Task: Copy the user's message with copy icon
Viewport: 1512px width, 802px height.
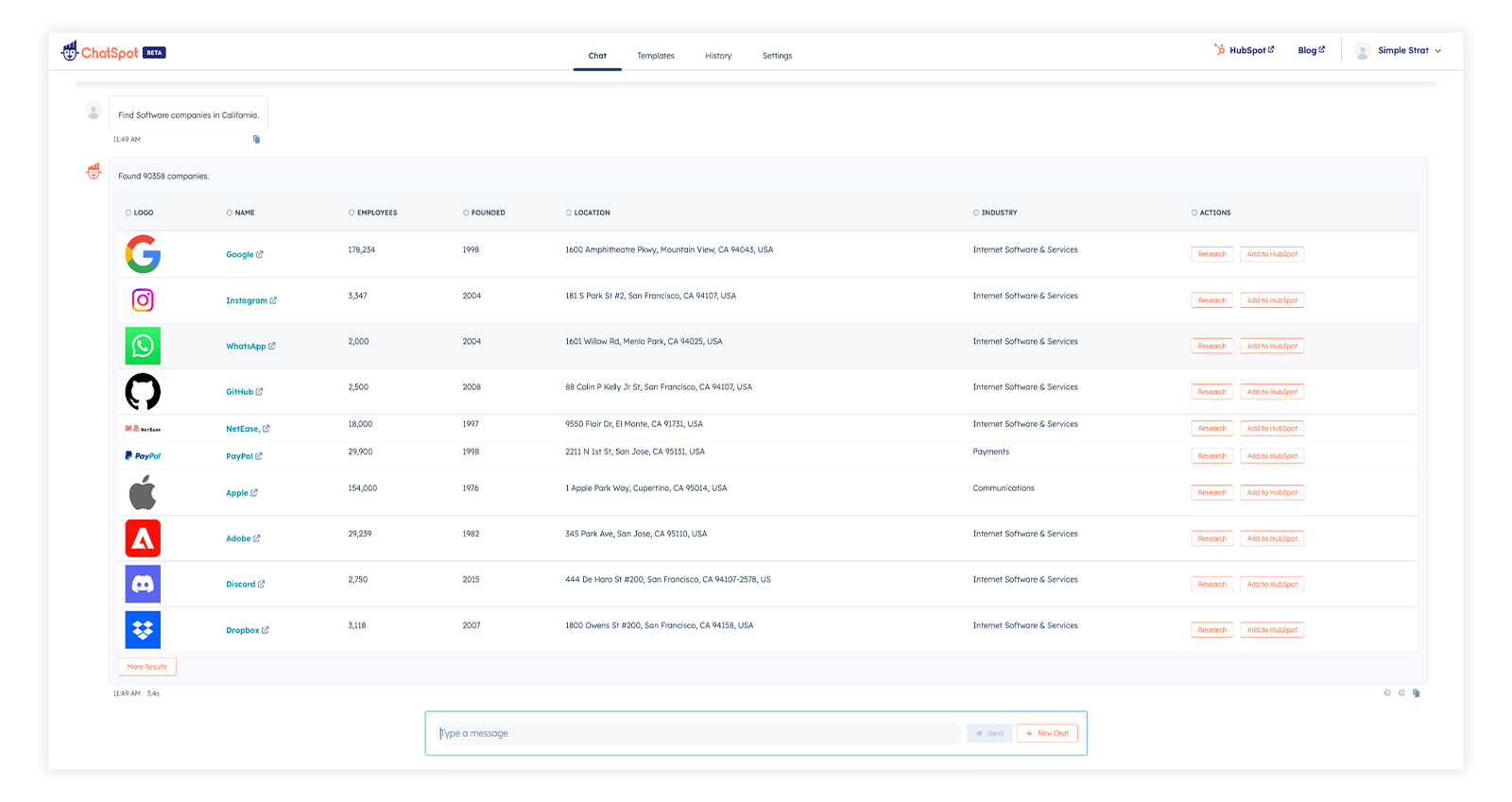Action: [256, 139]
